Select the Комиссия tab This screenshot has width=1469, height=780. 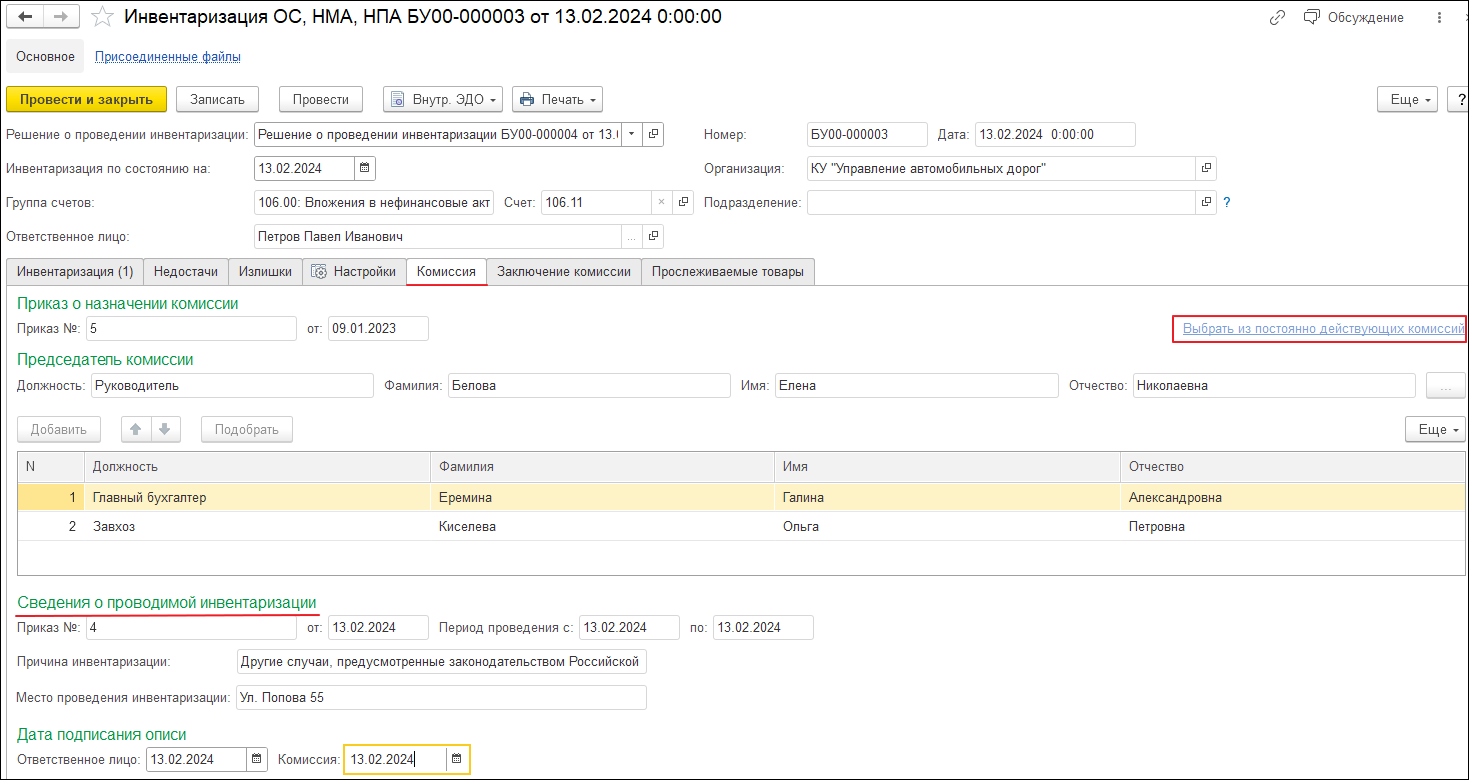(446, 271)
